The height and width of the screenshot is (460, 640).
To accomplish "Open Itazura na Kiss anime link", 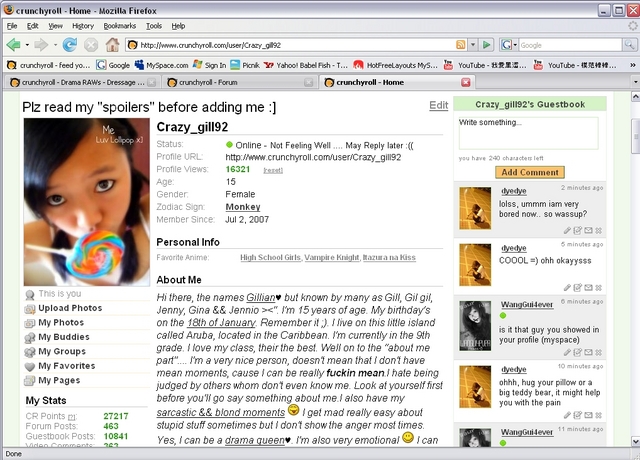I will click(389, 258).
